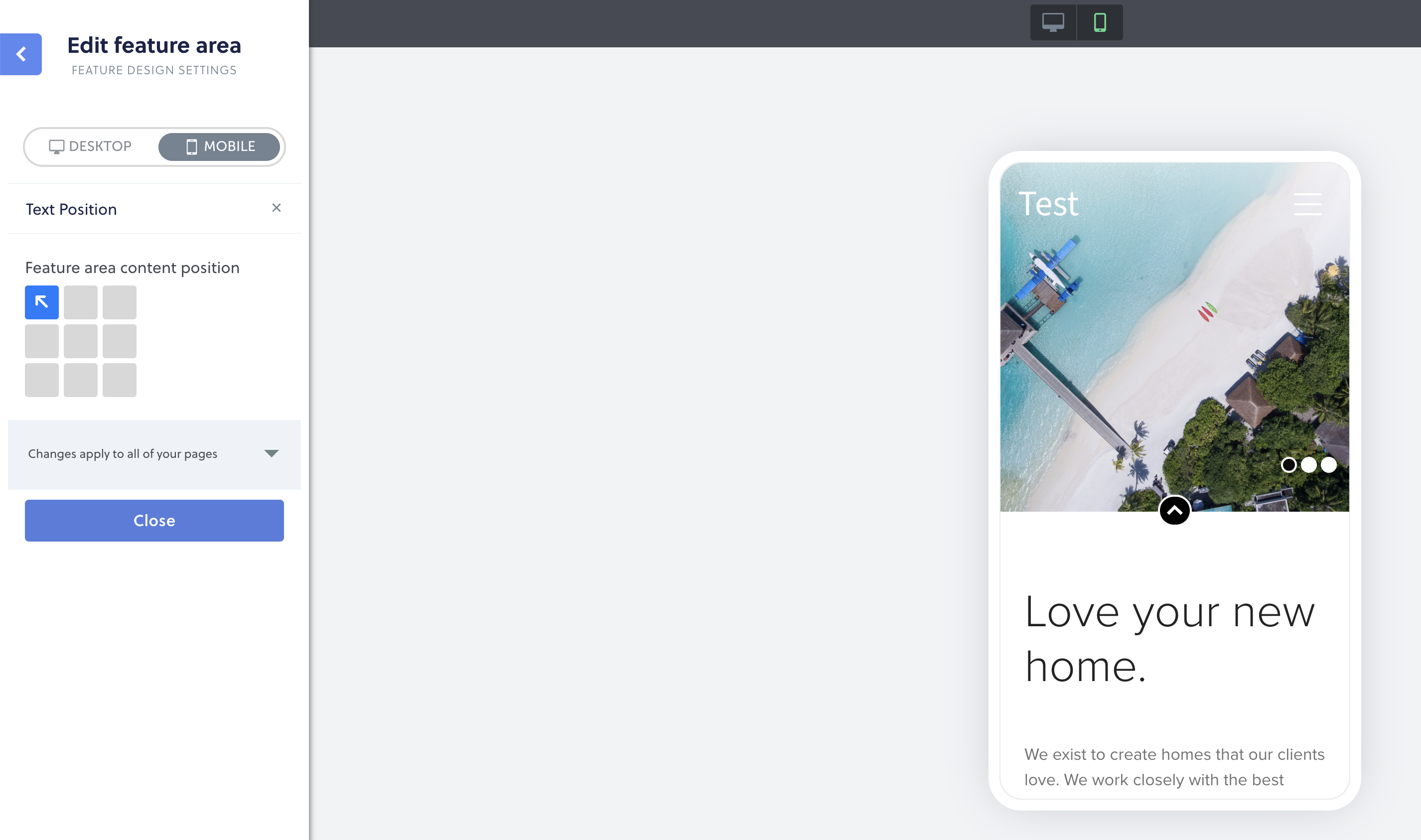
Task: Select middle-left content position
Action: 42,341
